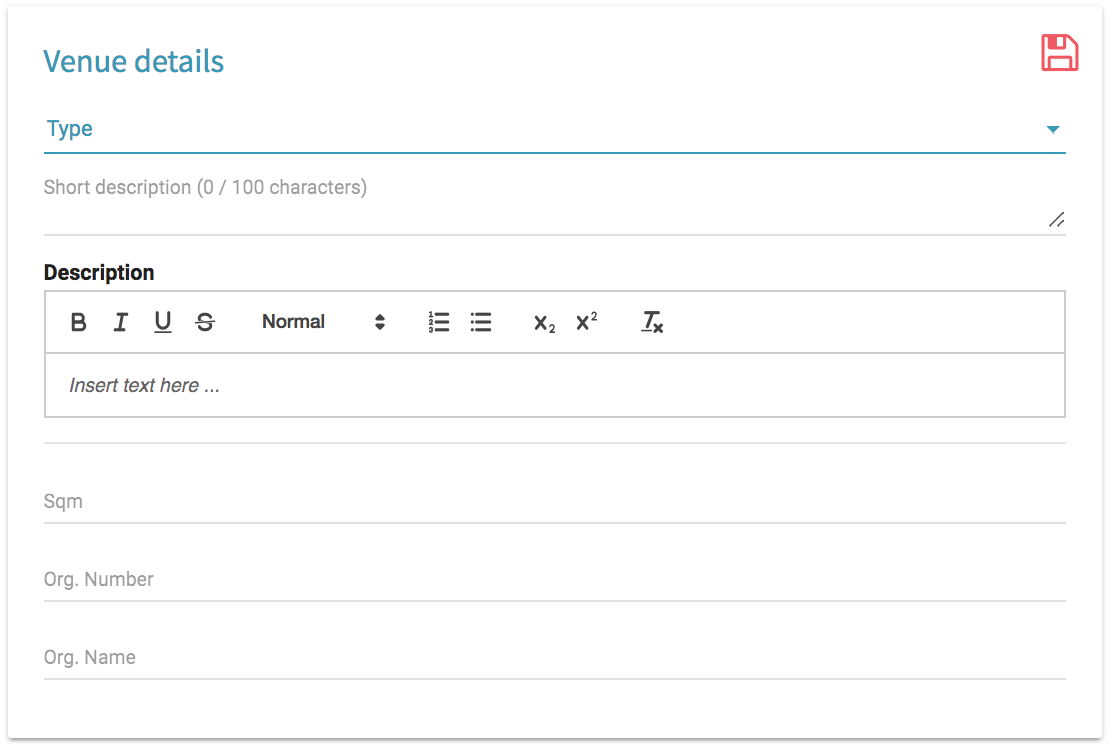Toggle underline formatting button
1112x744 pixels.
pos(163,322)
